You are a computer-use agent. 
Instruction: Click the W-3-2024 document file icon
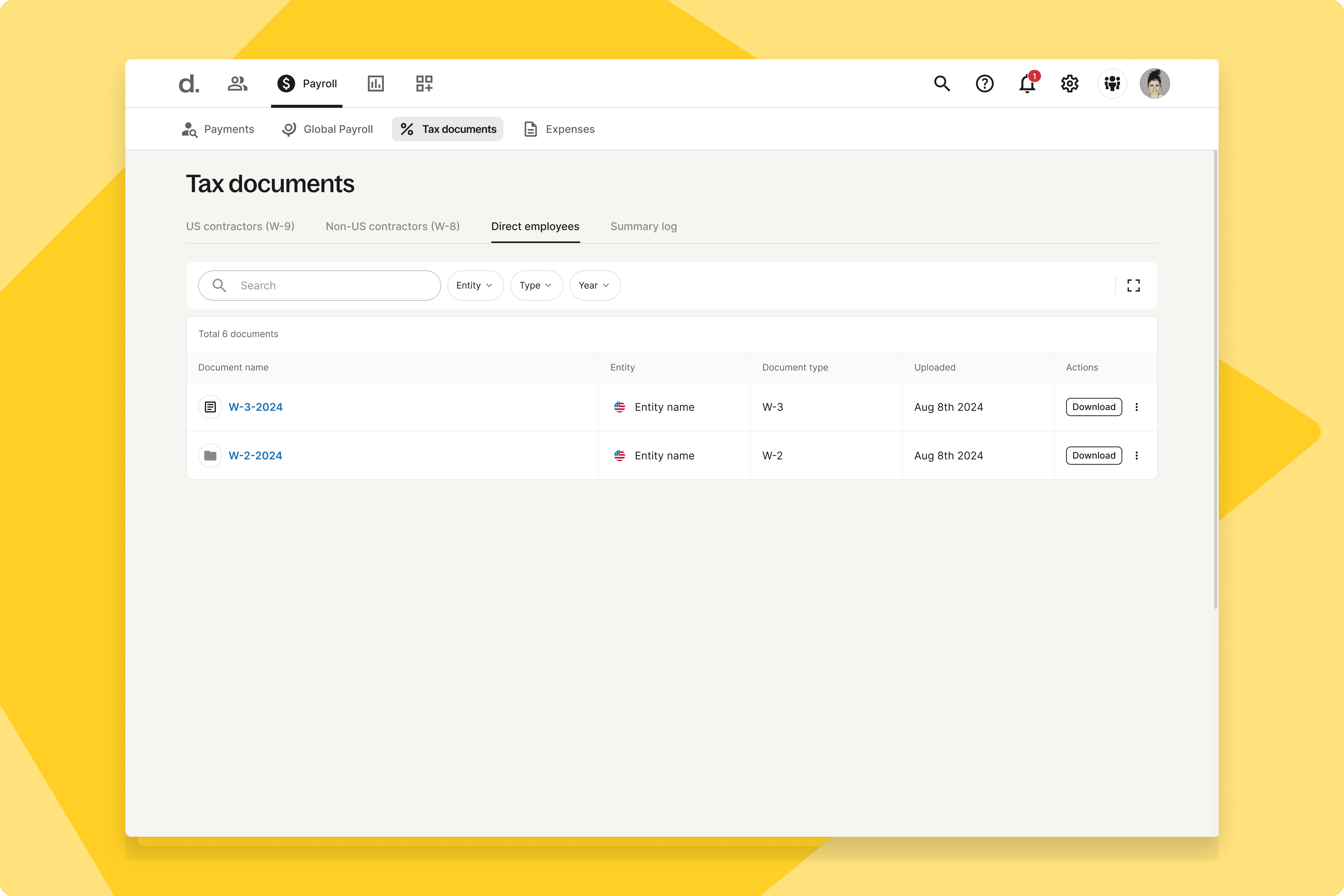tap(210, 407)
